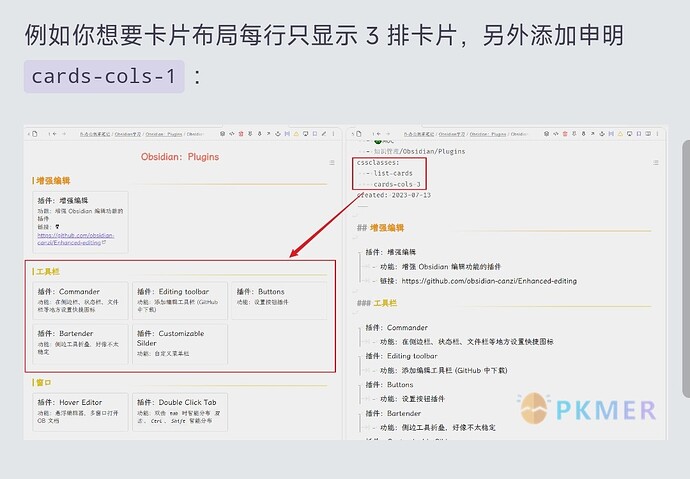Open outline icon beside the Obsidian: Plugins title
The height and width of the screenshot is (479, 690).
pyautogui.click(x=332, y=163)
